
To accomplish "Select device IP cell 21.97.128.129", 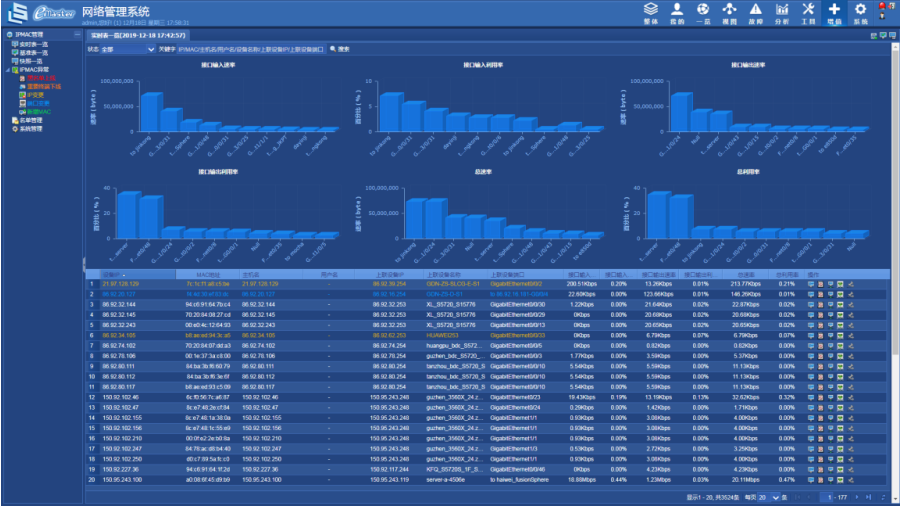I will [x=121, y=284].
